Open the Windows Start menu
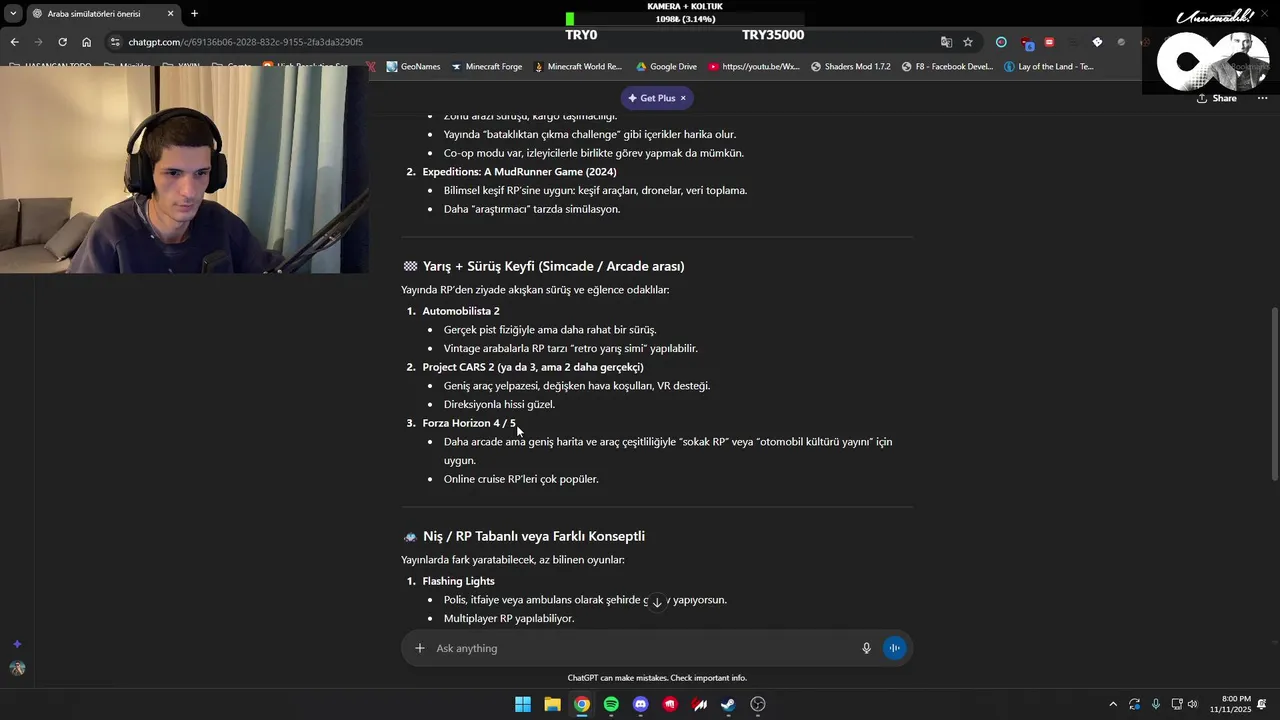The height and width of the screenshot is (720, 1280). tap(523, 704)
